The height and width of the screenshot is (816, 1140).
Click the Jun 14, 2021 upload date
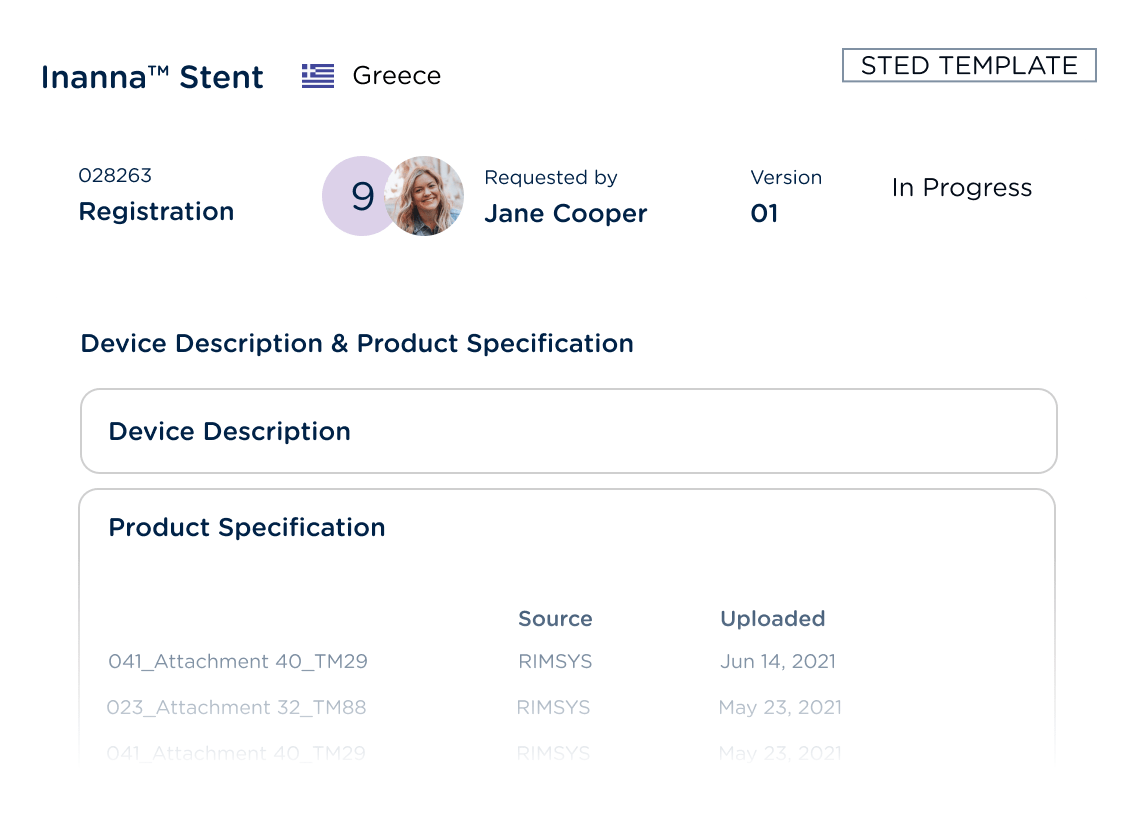[777, 661]
